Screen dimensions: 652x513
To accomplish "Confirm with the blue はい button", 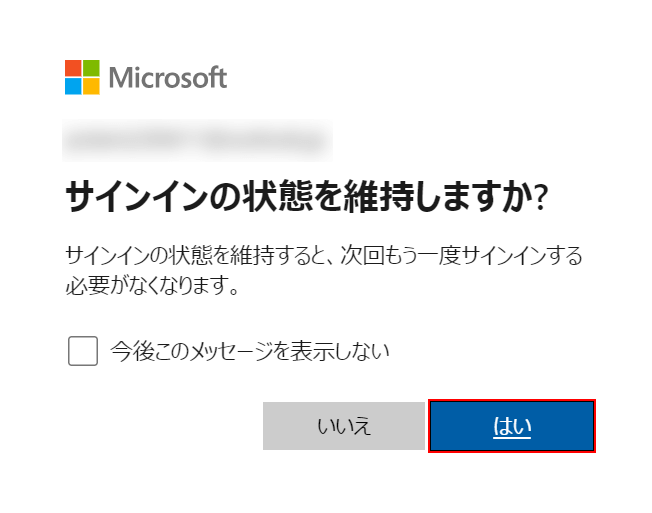I will 512,426.
